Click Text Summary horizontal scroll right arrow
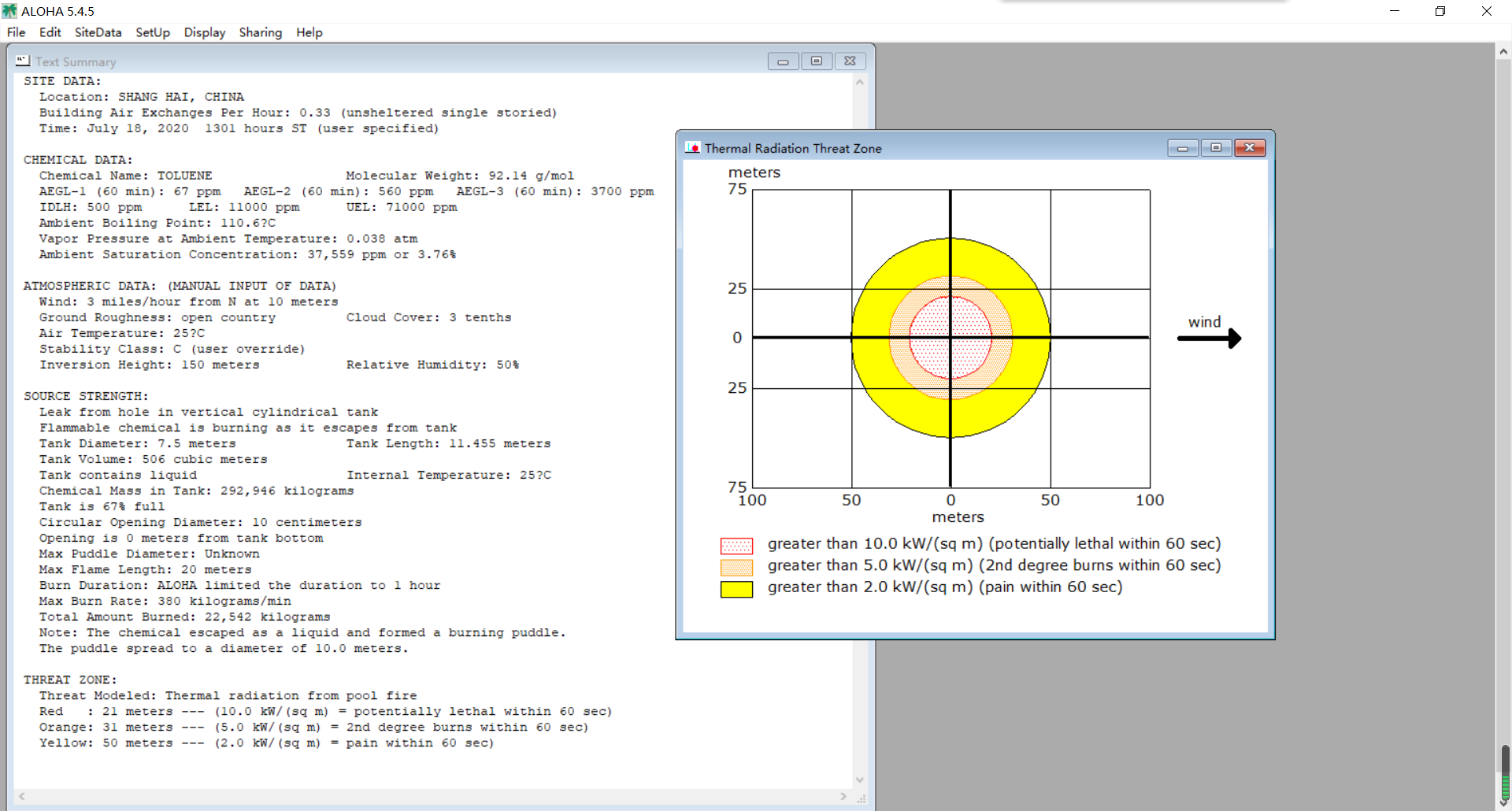Image resolution: width=1512 pixels, height=811 pixels. (843, 796)
